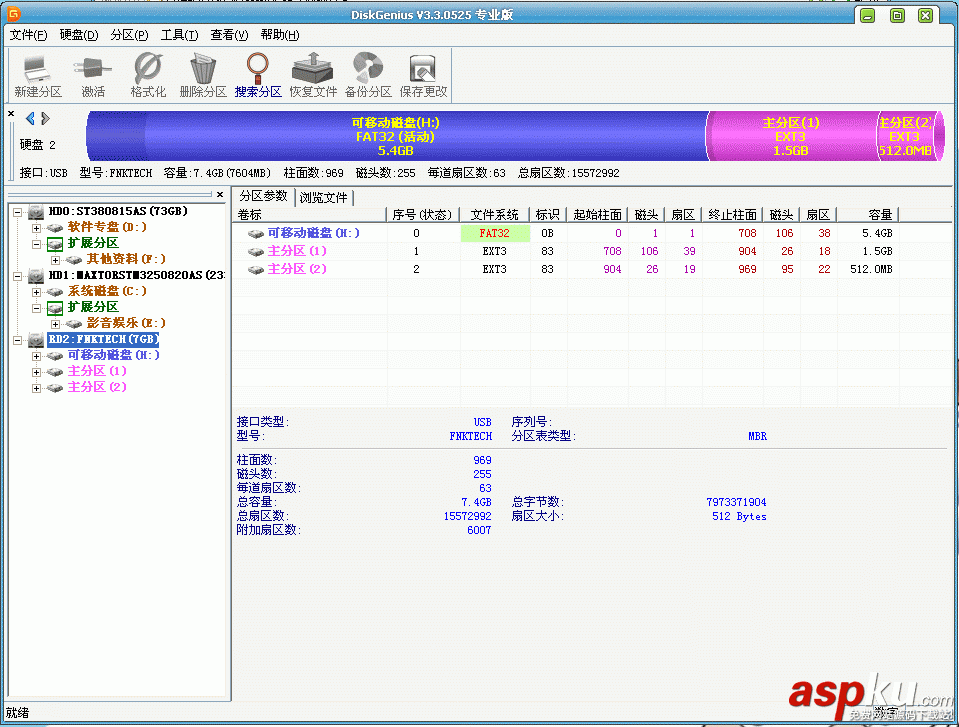Screen dimensions: 959x727
Task: Click the 恢复文件 toolbar icon
Action: click(x=313, y=75)
